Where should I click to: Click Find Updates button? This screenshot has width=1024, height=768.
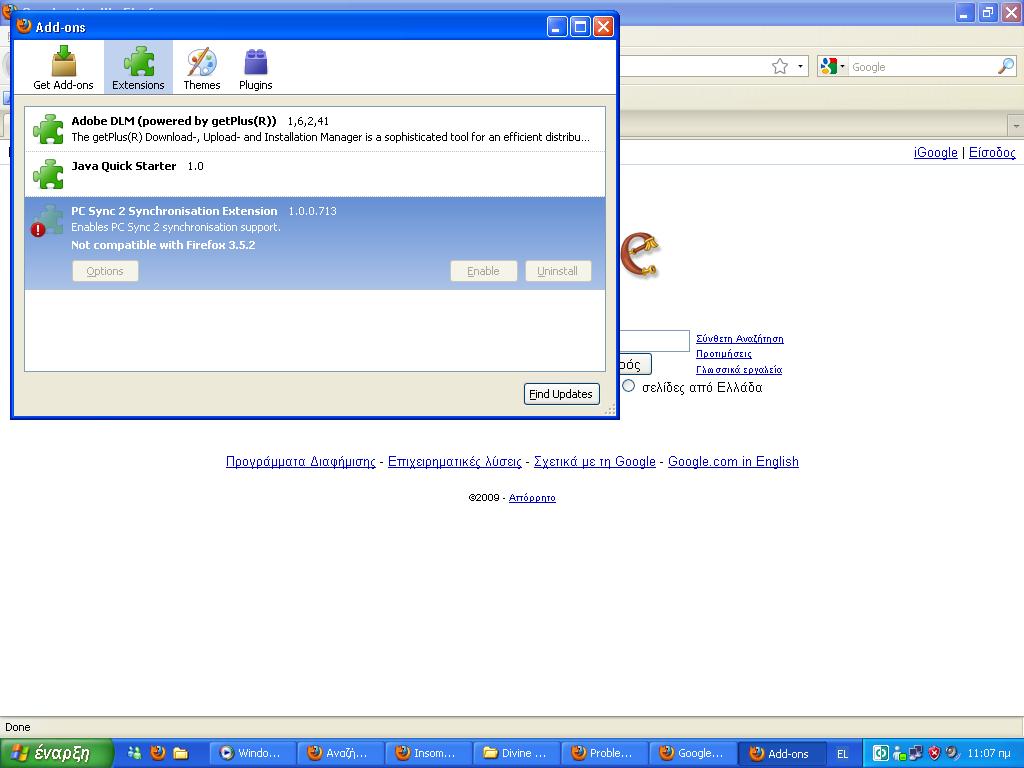point(562,394)
